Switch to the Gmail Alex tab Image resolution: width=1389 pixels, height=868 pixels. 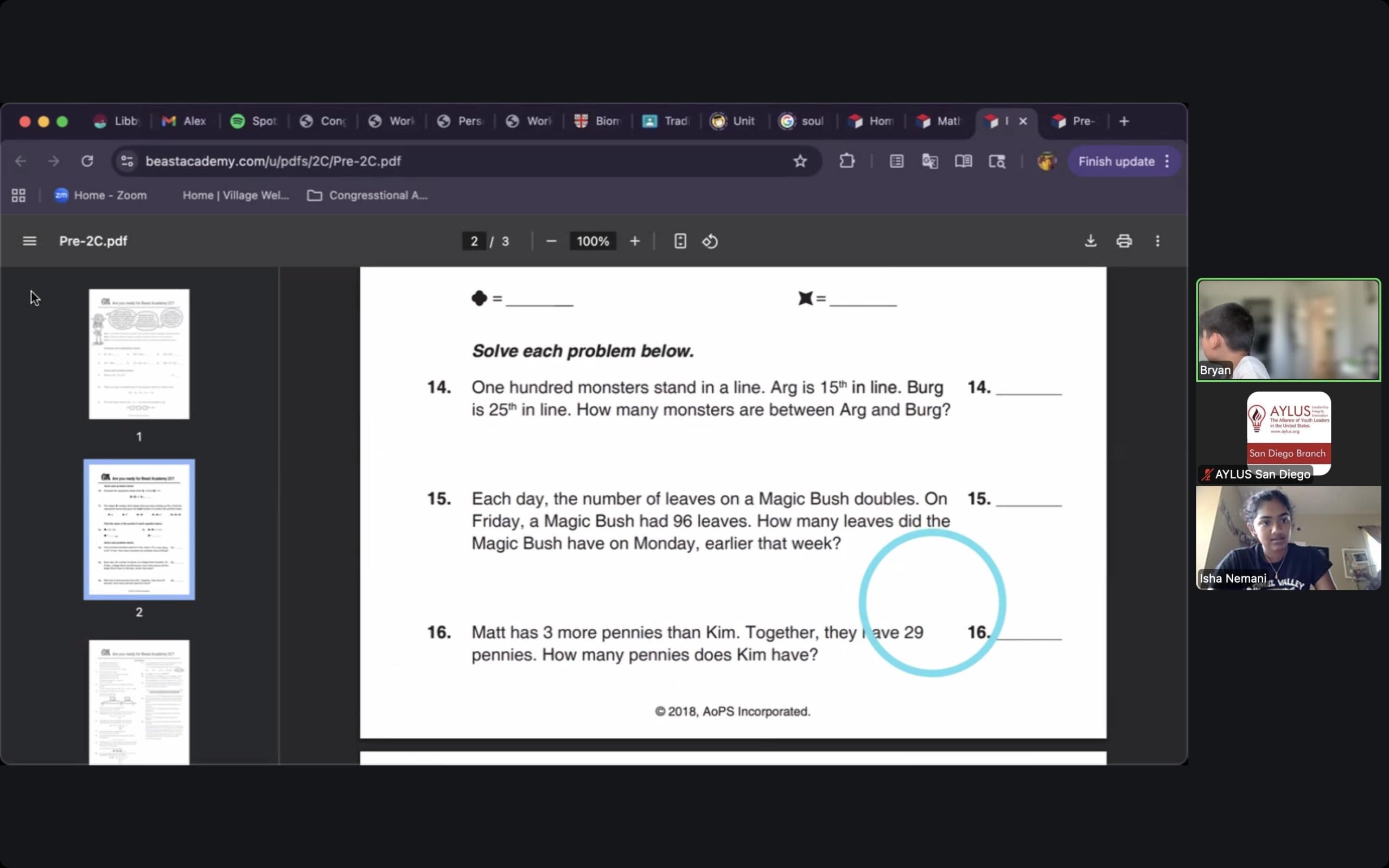(185, 121)
